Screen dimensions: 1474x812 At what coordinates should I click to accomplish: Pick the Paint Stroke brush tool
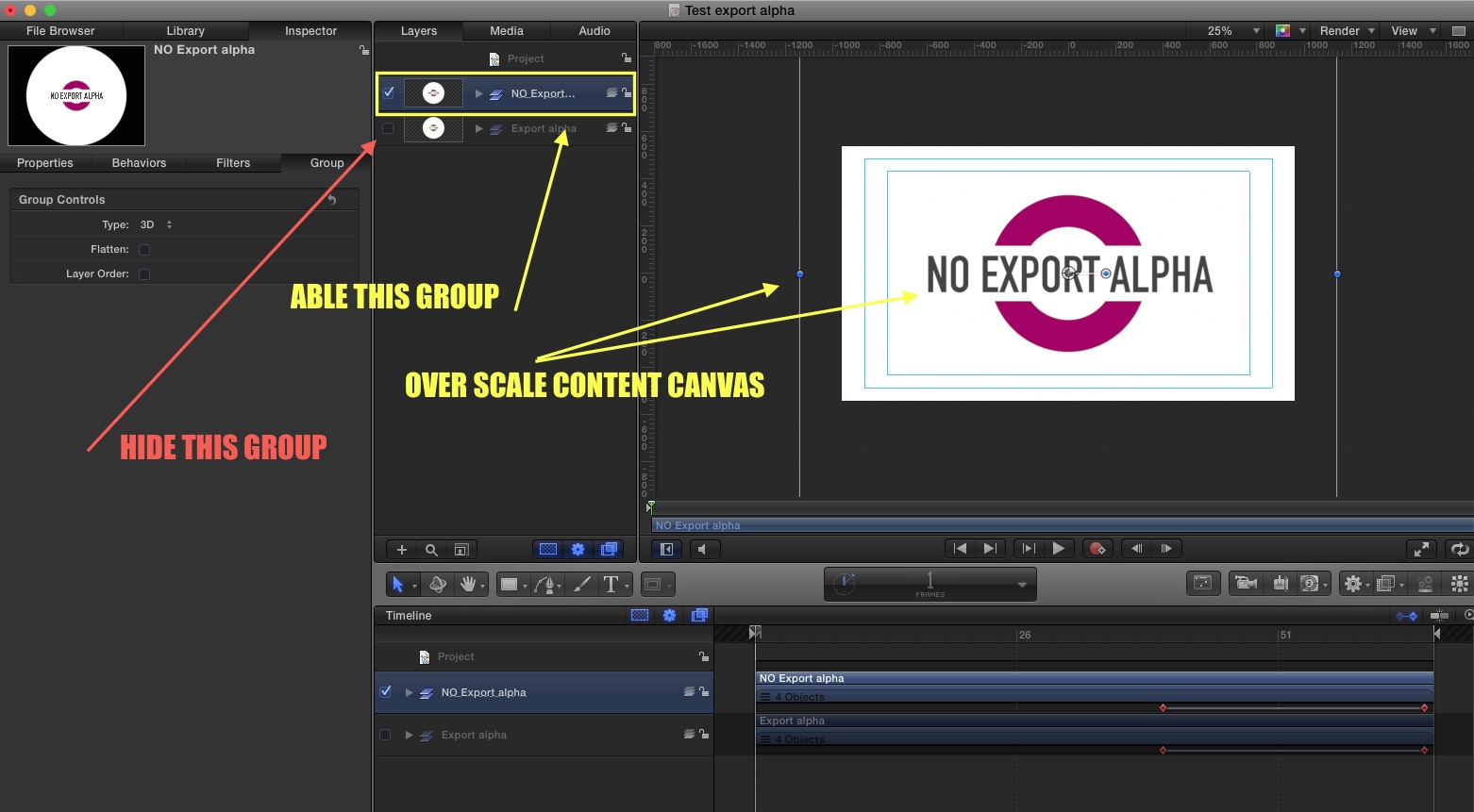[582, 585]
